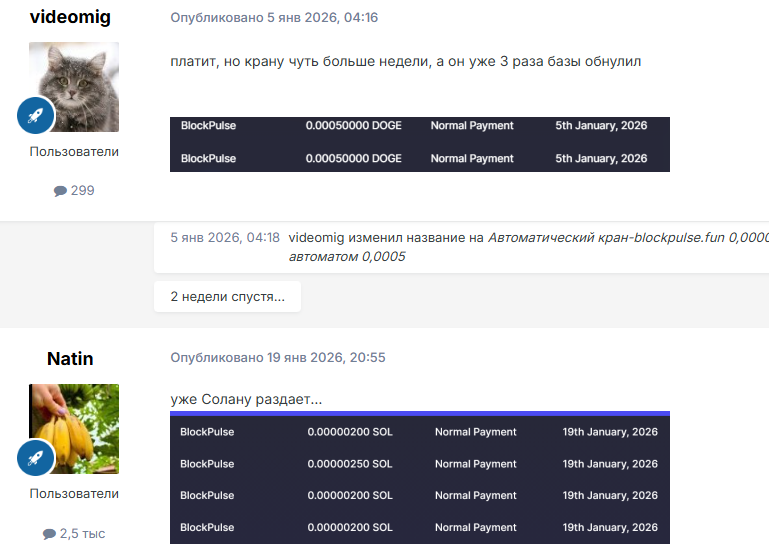The image size is (769, 552).
Task: Click the rocket rank badge on videomig's avatar
Action: click(x=35, y=116)
